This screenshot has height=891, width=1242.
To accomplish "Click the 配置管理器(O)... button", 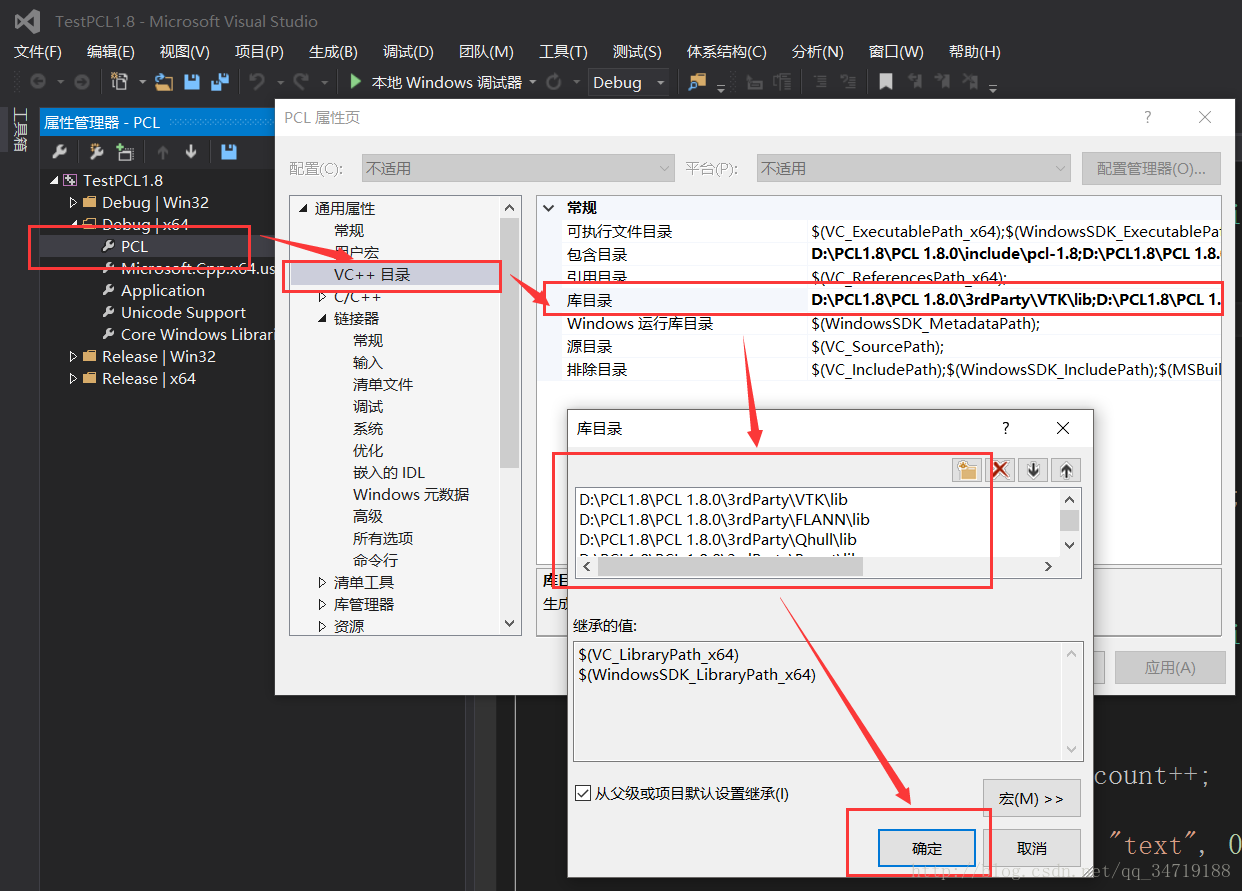I will (1151, 168).
